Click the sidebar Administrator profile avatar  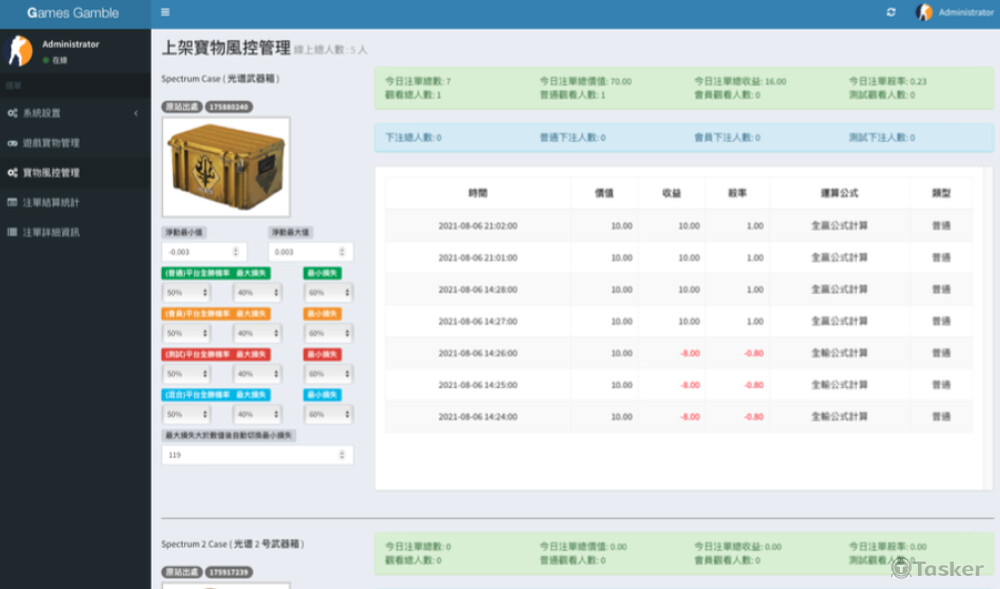click(20, 51)
